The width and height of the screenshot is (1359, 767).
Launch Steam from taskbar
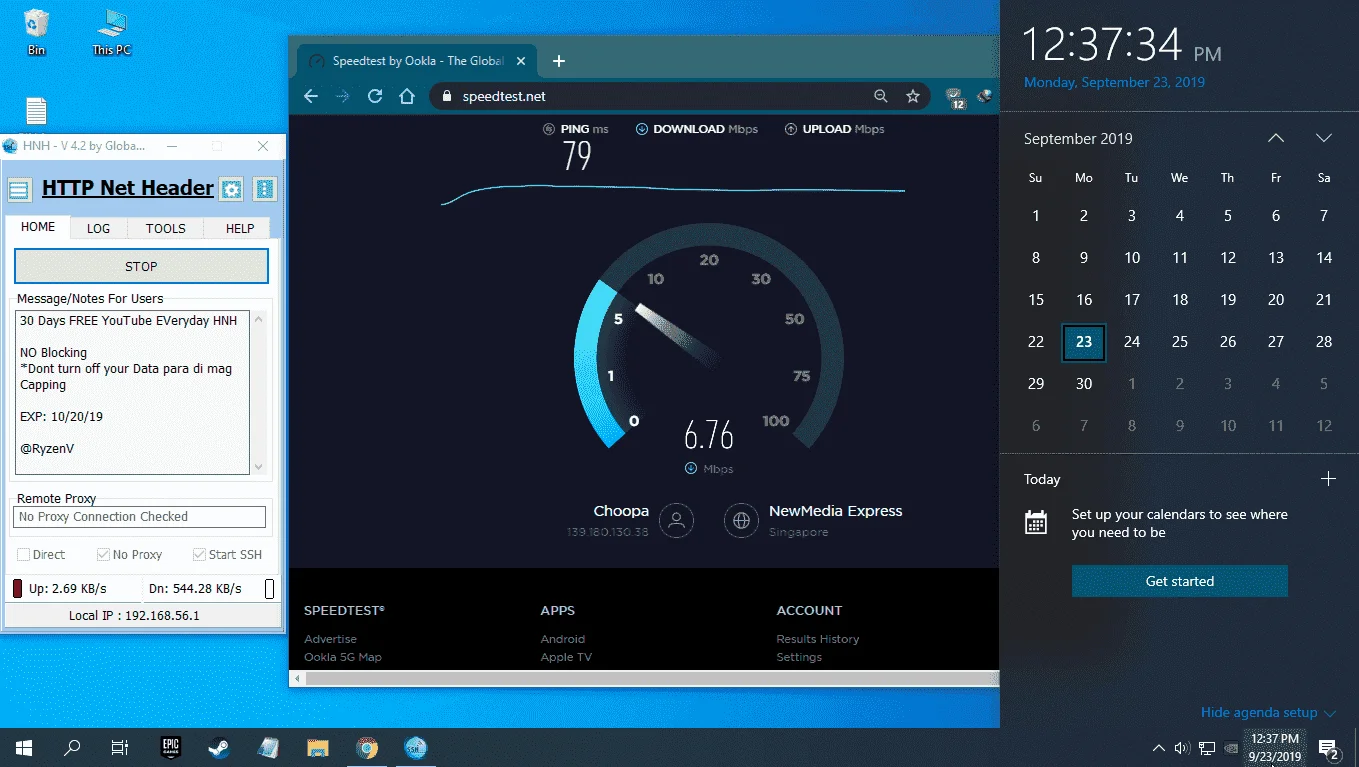219,747
